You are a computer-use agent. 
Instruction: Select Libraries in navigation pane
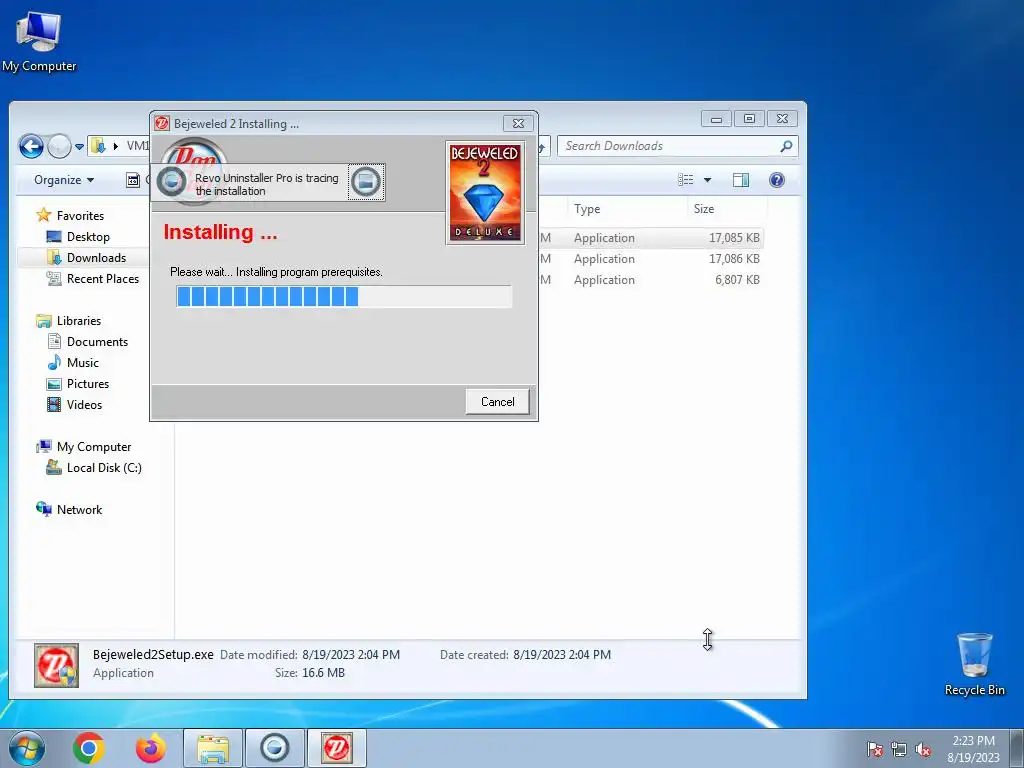[78, 321]
